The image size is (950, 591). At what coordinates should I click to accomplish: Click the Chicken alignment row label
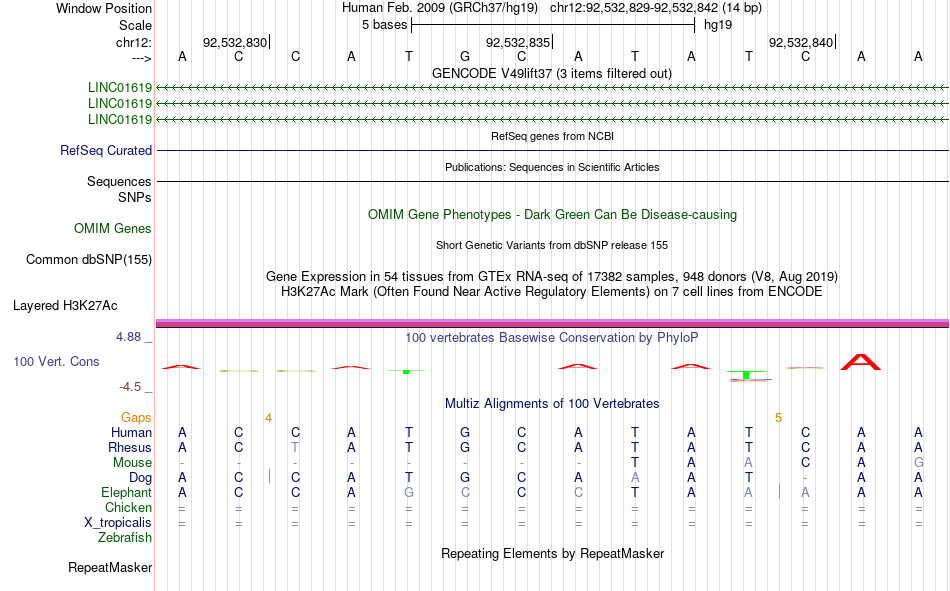128,507
